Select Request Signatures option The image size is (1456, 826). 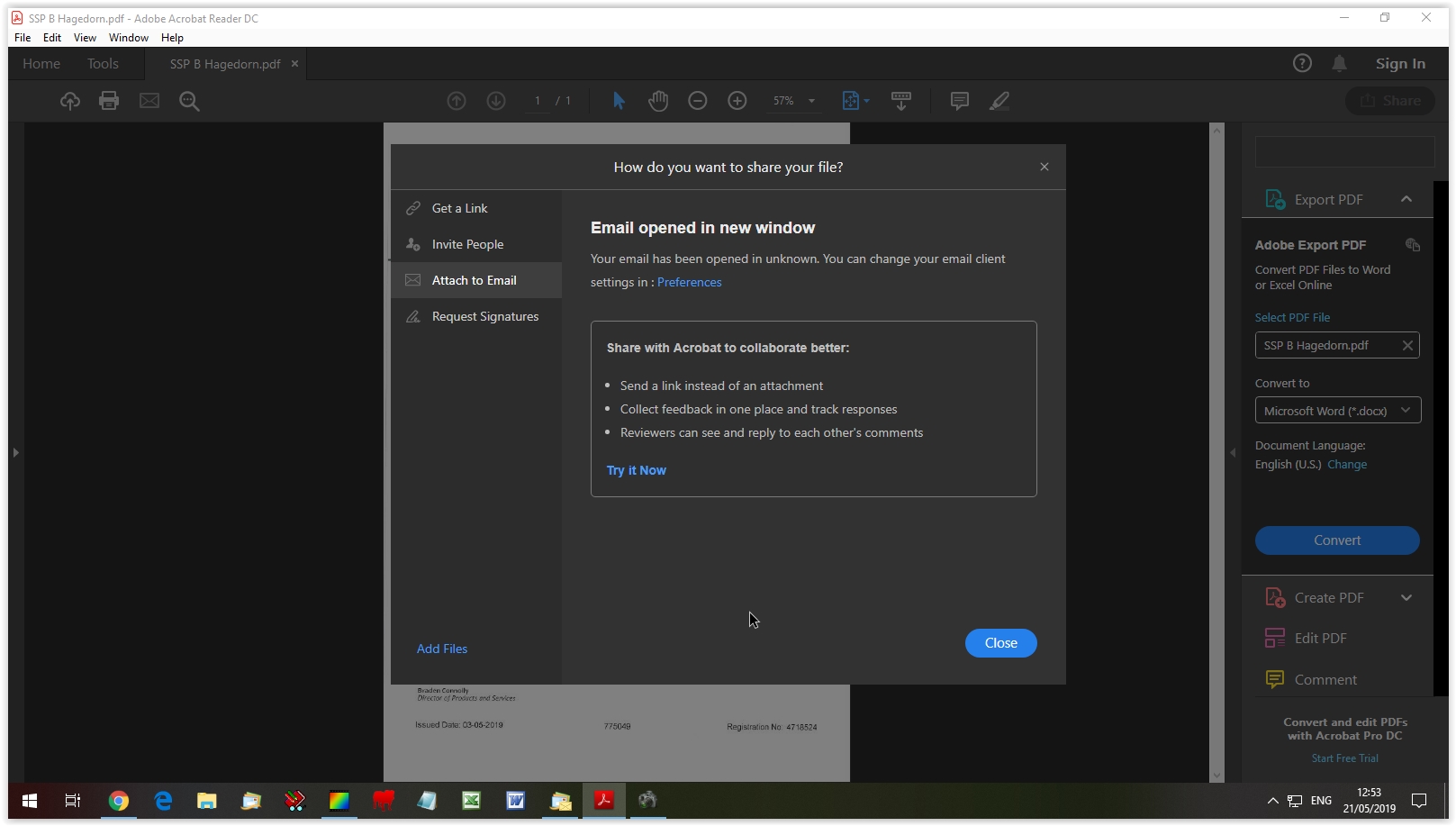tap(476, 316)
